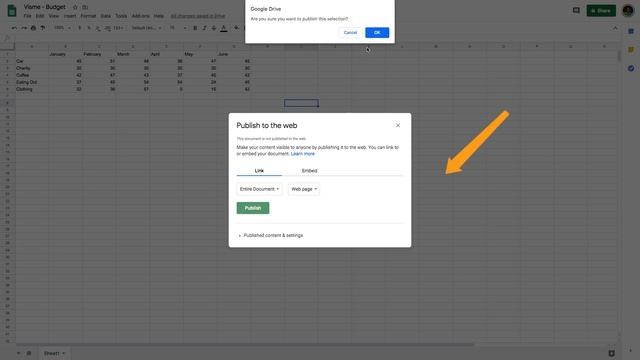Open the Add-ons menu
Image resolution: width=640 pixels, height=360 pixels.
pos(140,16)
